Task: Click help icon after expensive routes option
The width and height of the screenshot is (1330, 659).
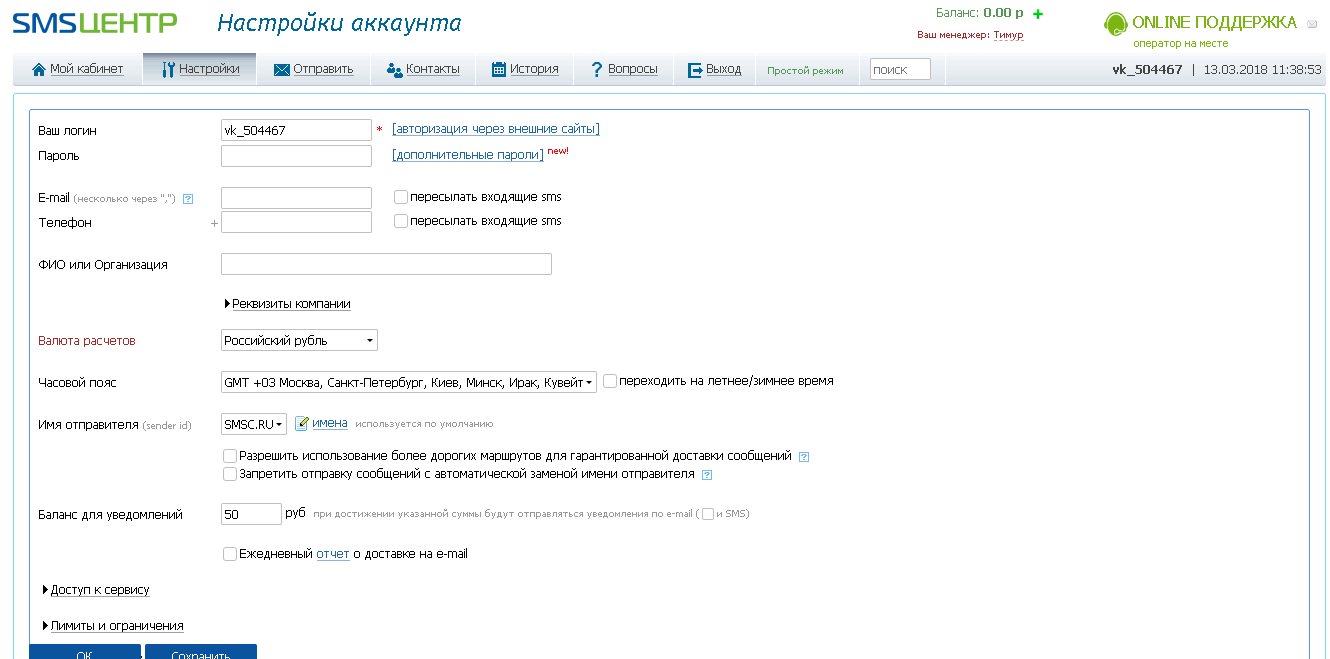Action: [804, 456]
